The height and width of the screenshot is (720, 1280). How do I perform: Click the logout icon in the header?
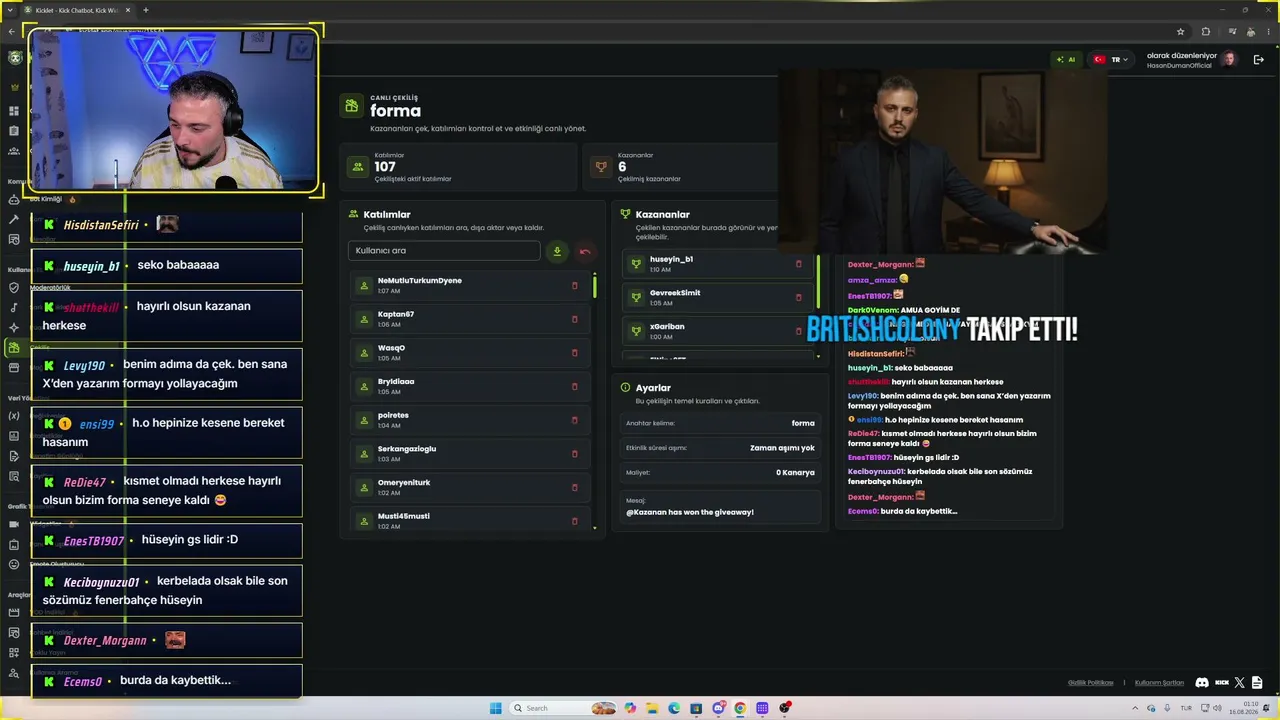click(x=1258, y=60)
